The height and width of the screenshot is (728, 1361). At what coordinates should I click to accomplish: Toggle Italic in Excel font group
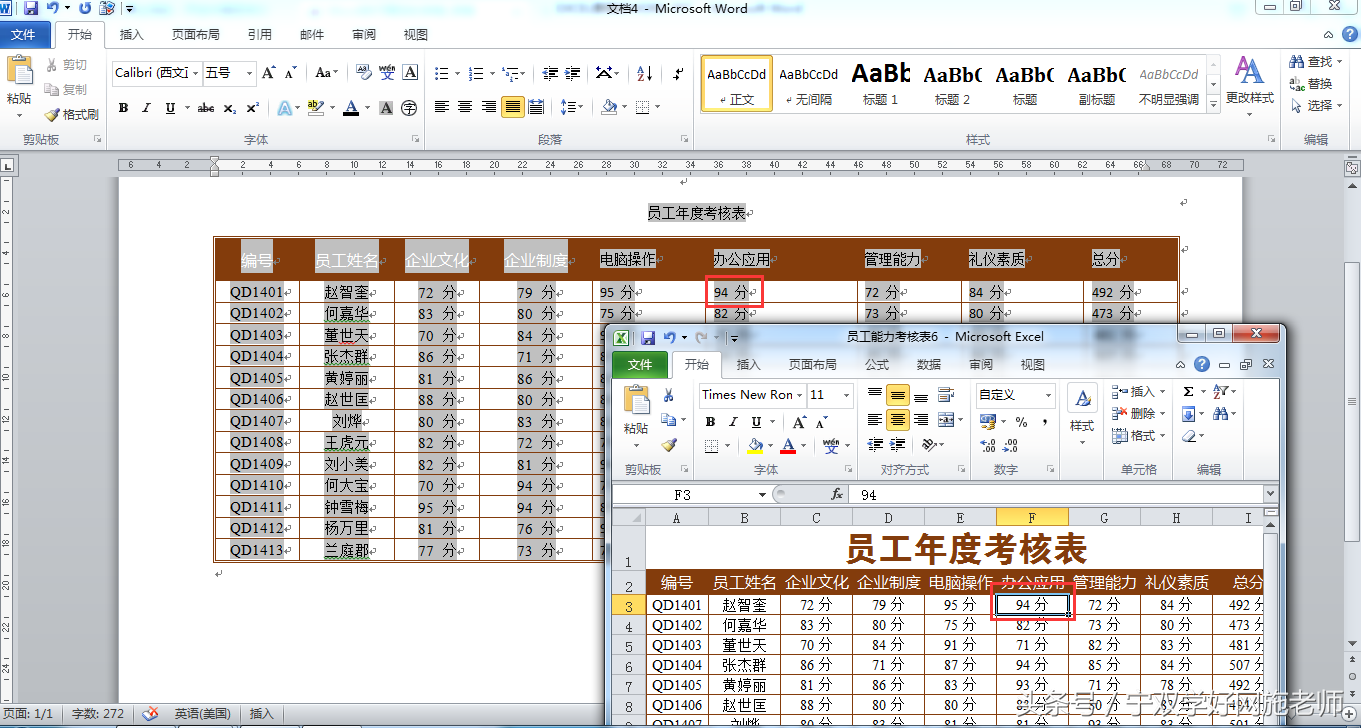pos(733,422)
